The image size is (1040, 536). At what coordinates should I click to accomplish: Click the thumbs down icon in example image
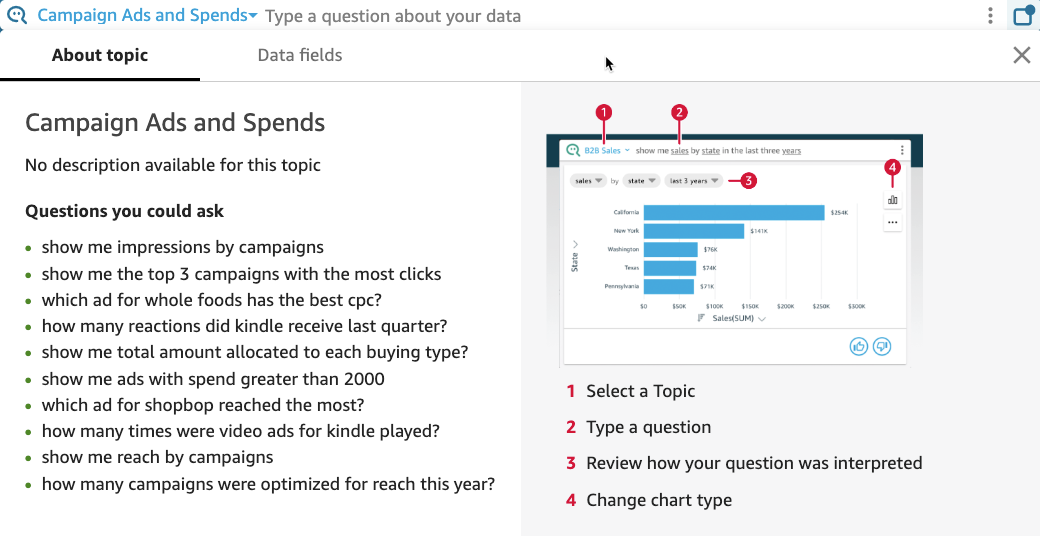click(x=881, y=346)
